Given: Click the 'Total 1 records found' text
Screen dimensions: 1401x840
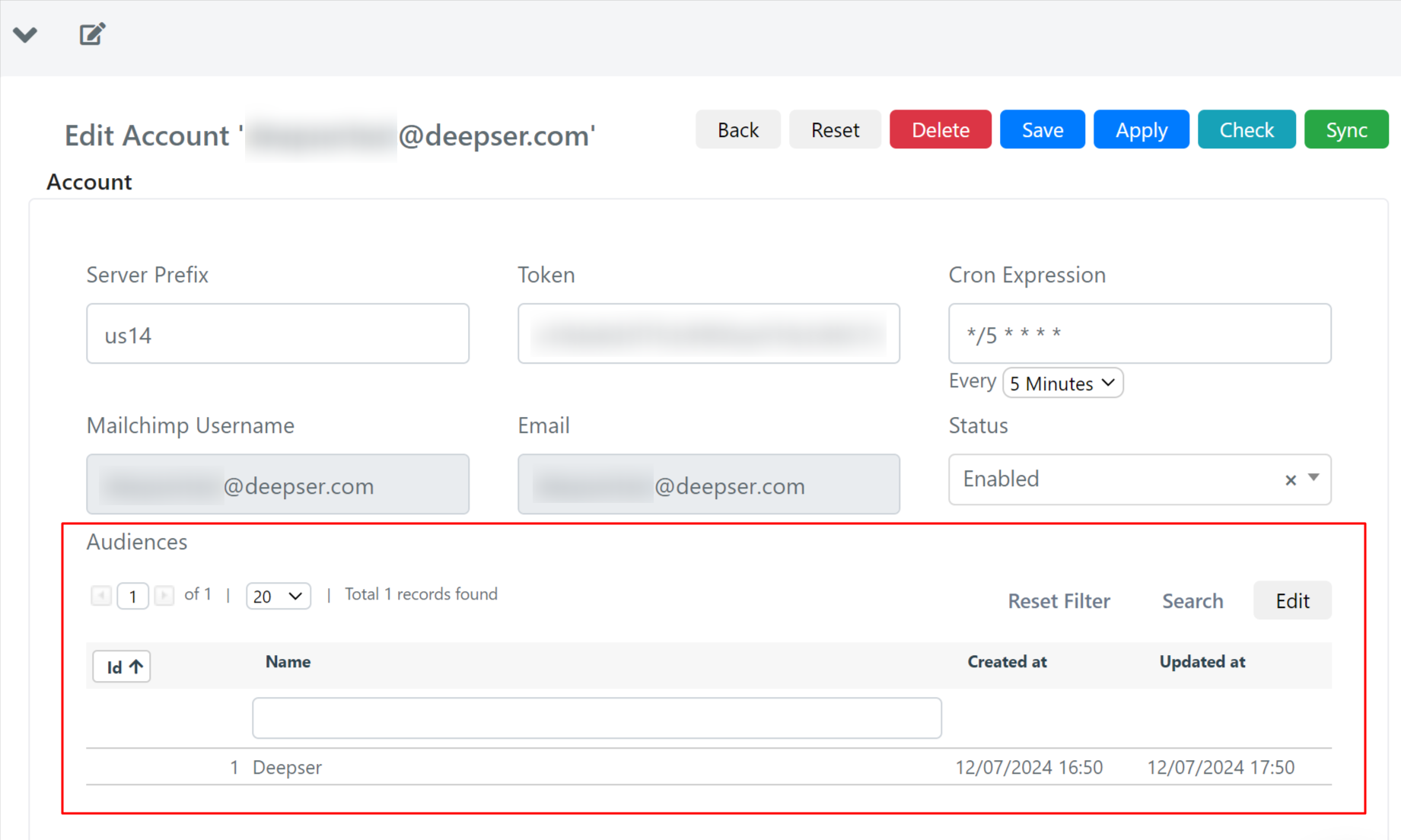Looking at the screenshot, I should click(421, 594).
